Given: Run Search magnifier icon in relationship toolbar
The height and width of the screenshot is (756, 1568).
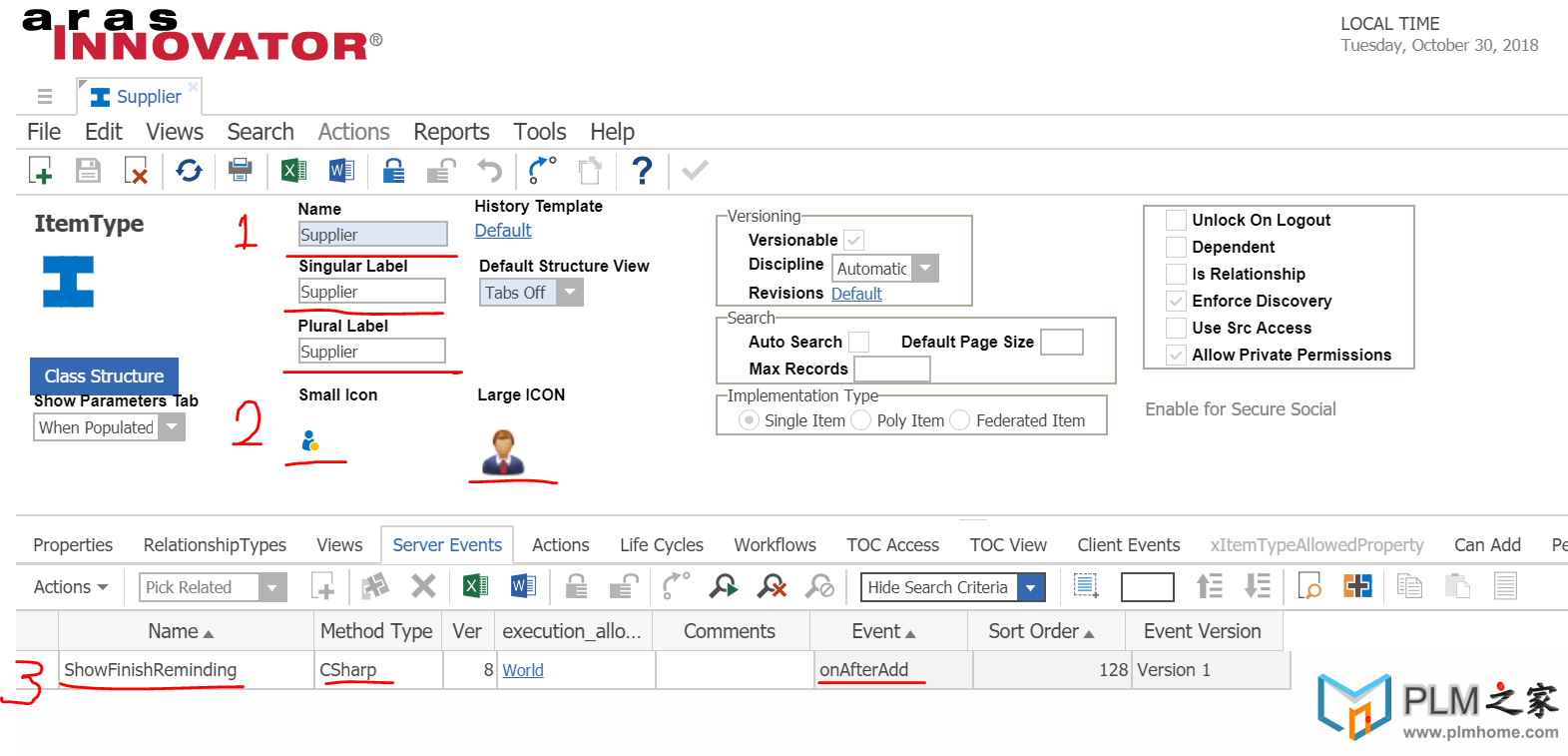Looking at the screenshot, I should point(724,586).
